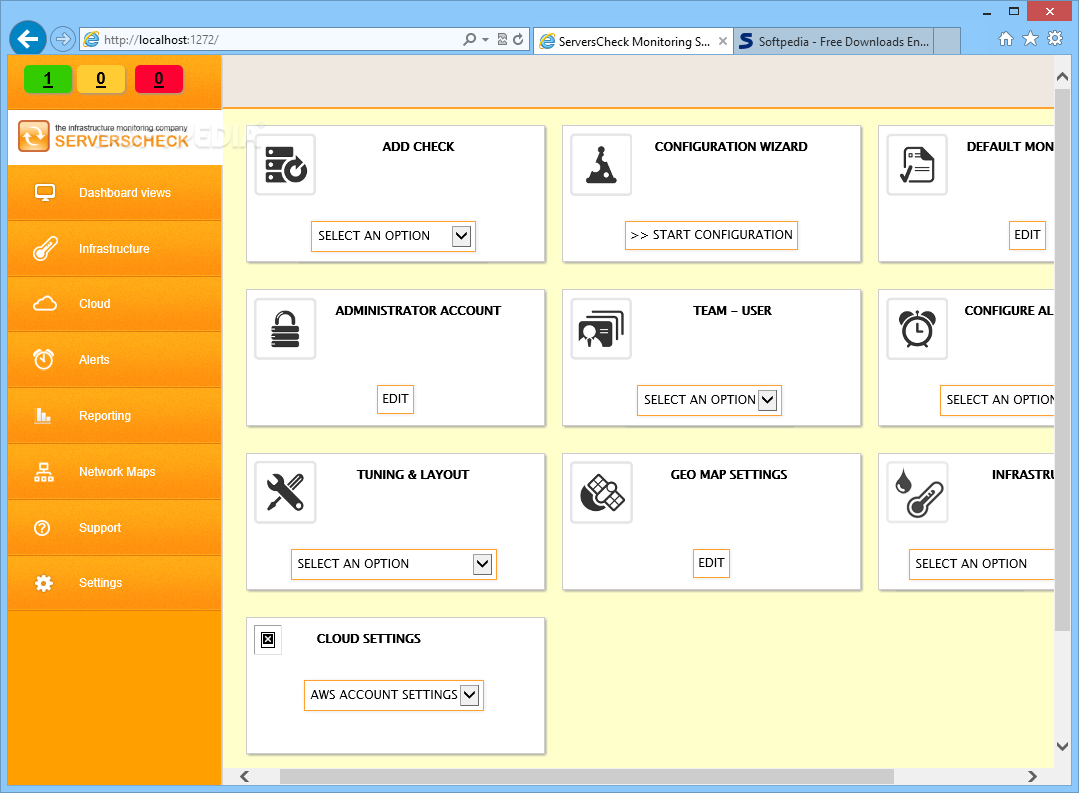The image size is (1079, 793).
Task: Click the Add Check server icon
Action: tap(286, 165)
